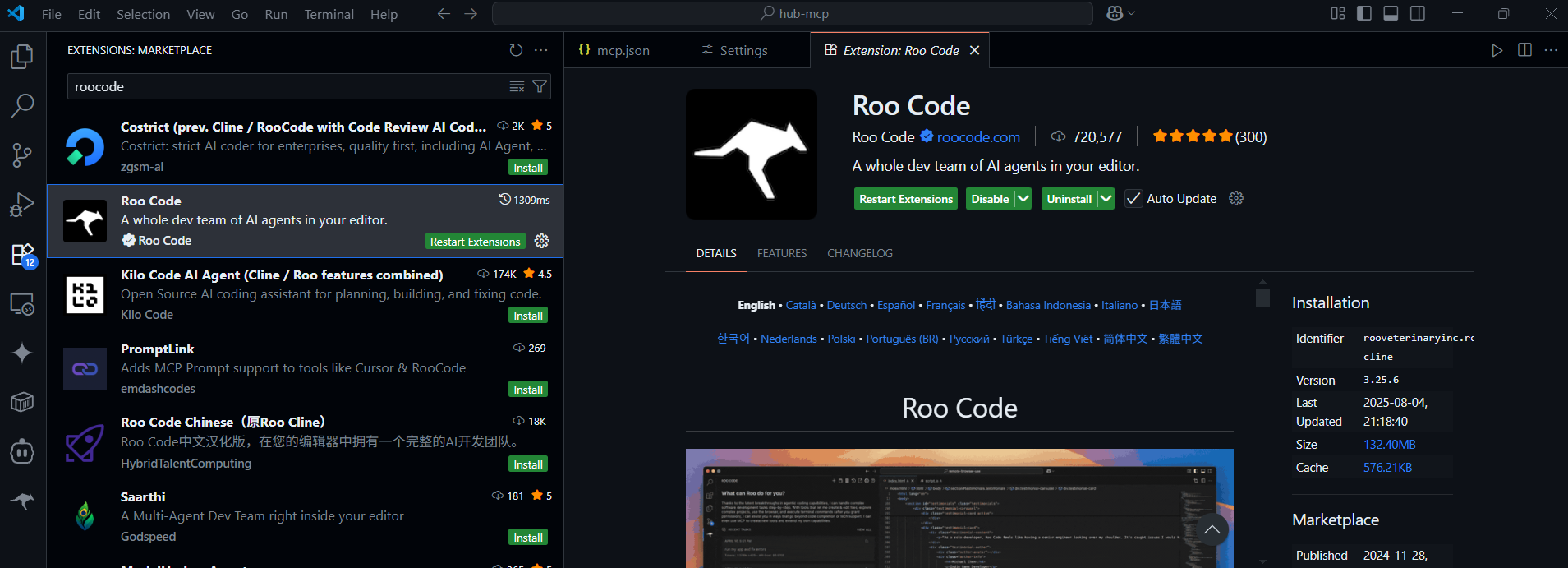Install the Costrict extension

528,168
